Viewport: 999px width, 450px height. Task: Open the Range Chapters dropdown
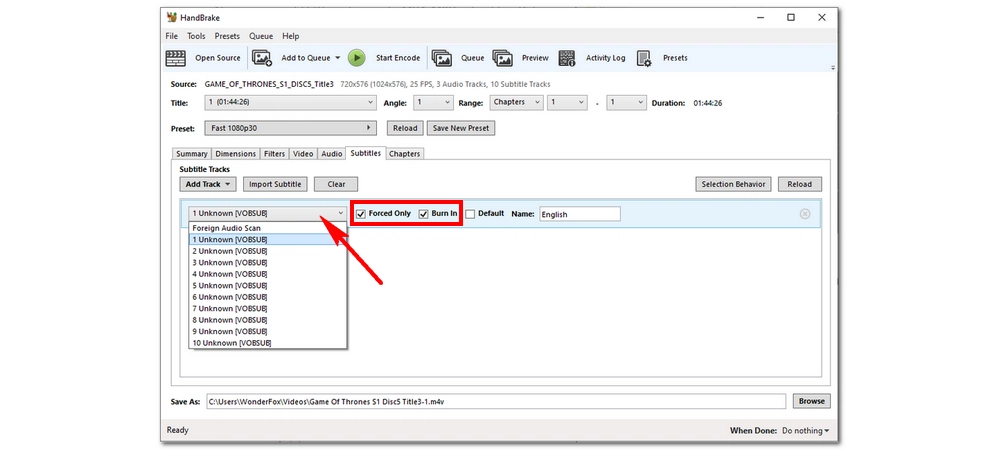[x=516, y=102]
